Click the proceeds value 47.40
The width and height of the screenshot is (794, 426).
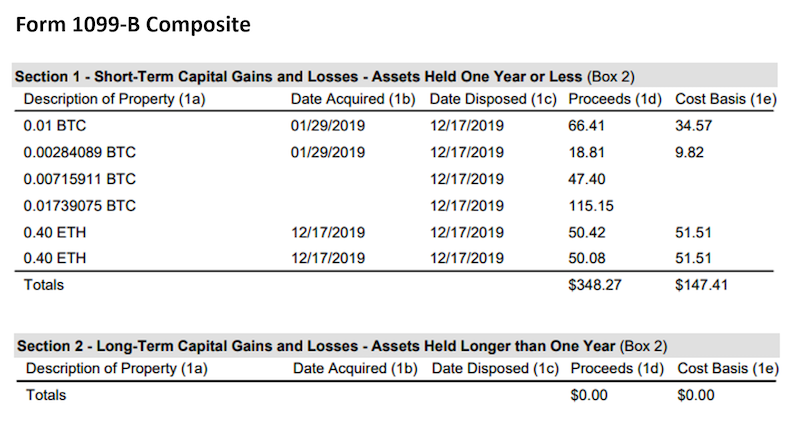pos(588,179)
